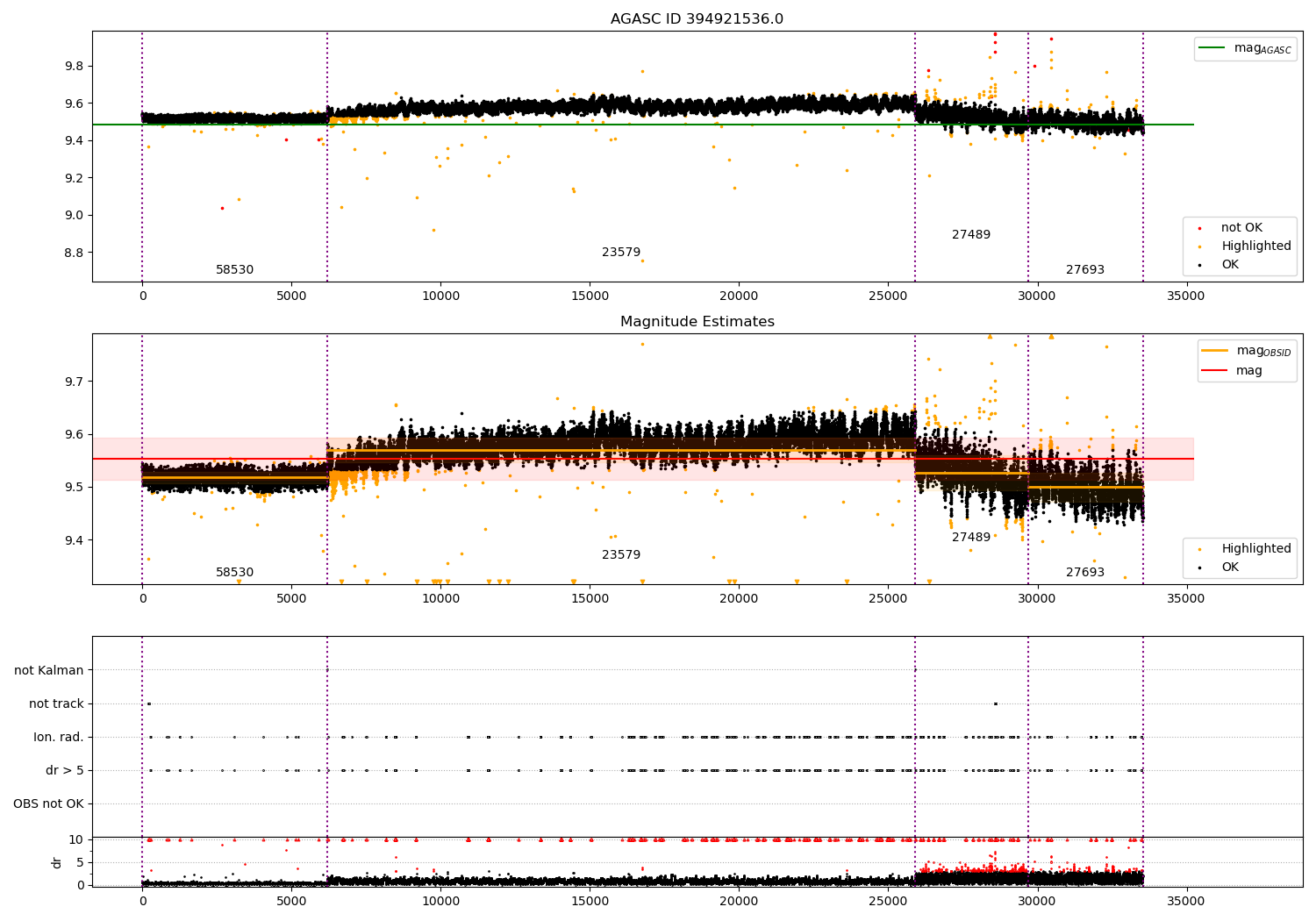This screenshot has height=921, width=1316.
Task: Click the 'OBS not OK' axis label
Action: (48, 803)
